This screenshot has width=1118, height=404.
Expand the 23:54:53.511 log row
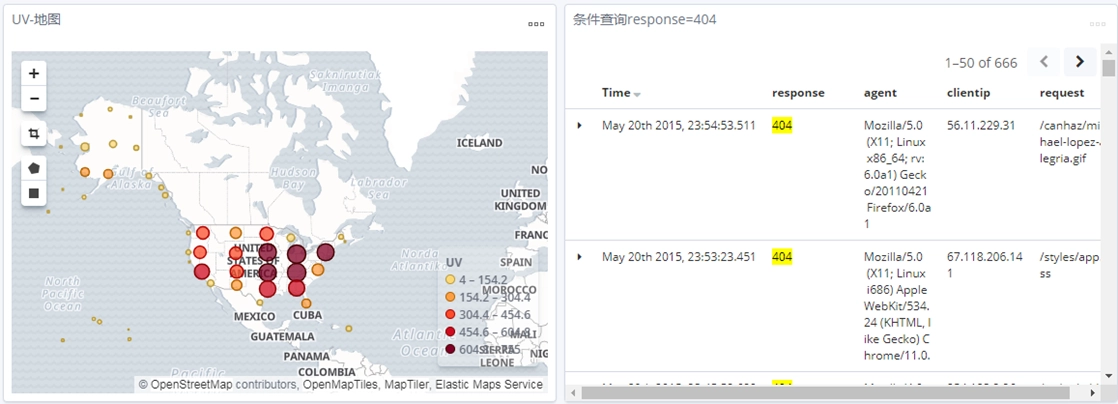click(x=579, y=125)
